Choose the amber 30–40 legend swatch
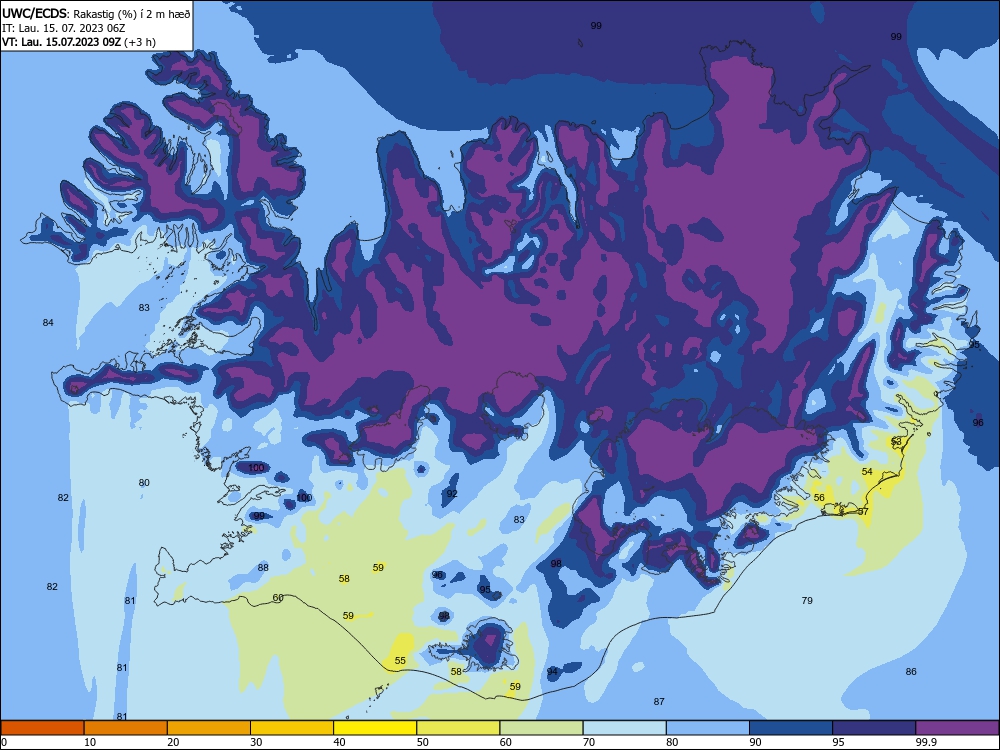This screenshot has width=1000, height=750. pyautogui.click(x=292, y=728)
